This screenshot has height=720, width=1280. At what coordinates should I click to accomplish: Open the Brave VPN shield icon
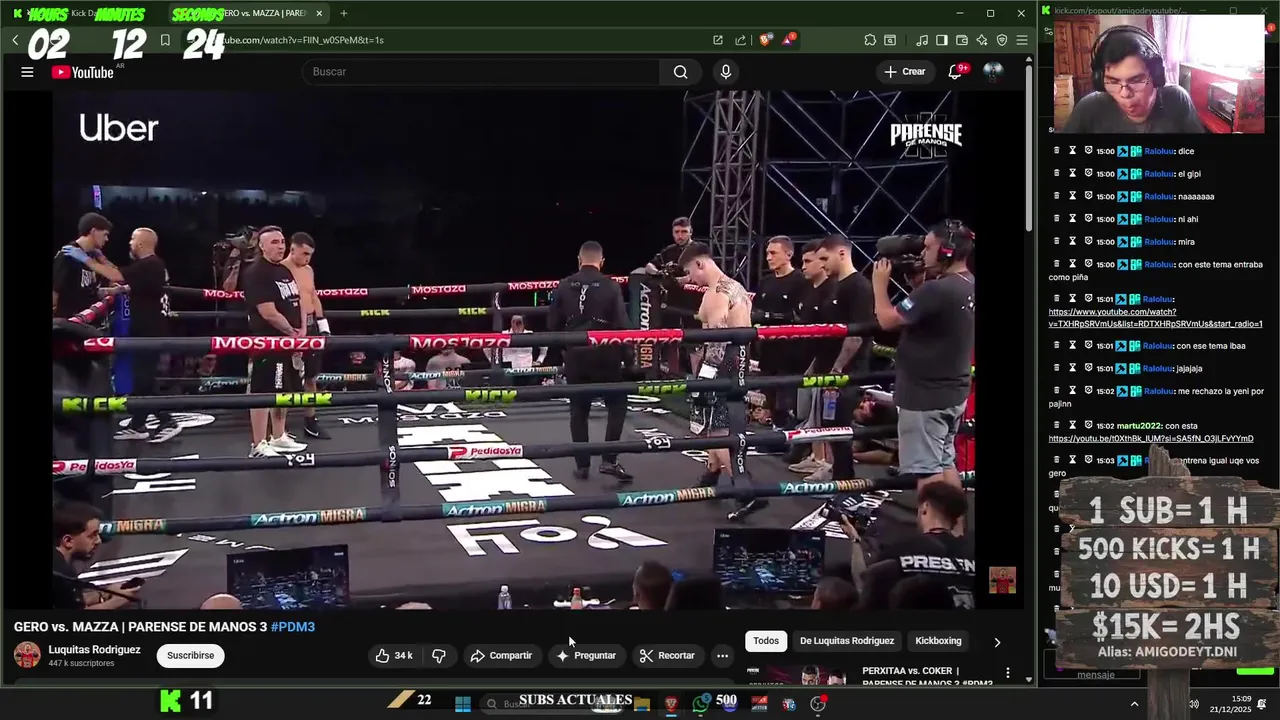tap(1002, 40)
